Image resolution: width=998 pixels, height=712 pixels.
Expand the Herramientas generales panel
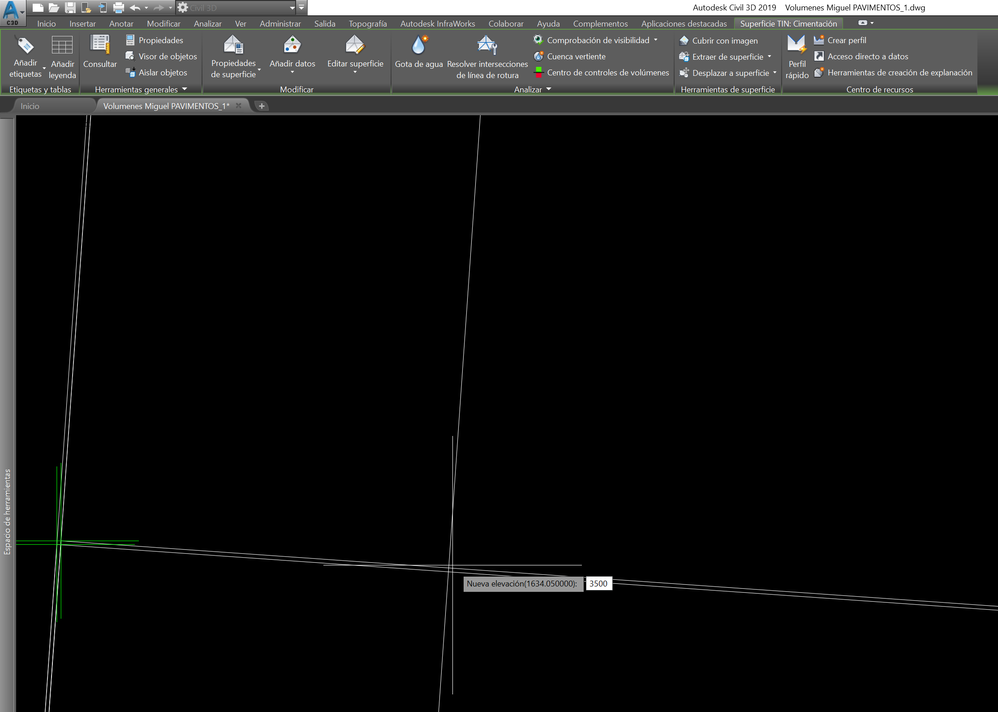pyautogui.click(x=141, y=90)
